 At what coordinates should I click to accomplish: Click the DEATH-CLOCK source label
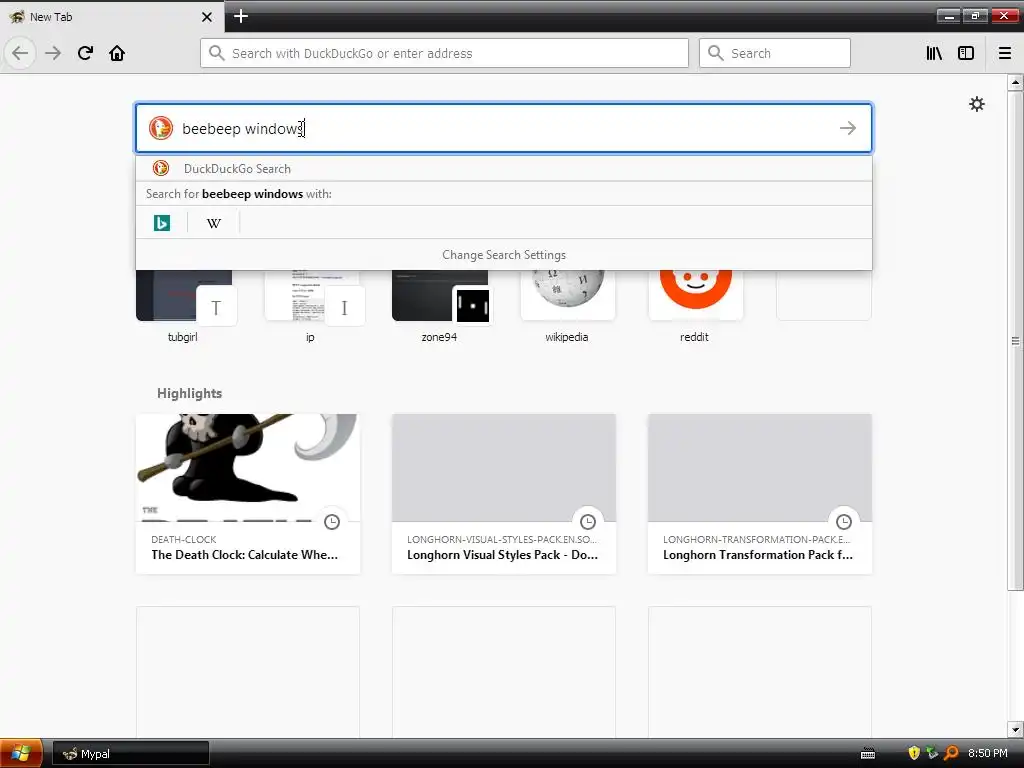pos(184,539)
